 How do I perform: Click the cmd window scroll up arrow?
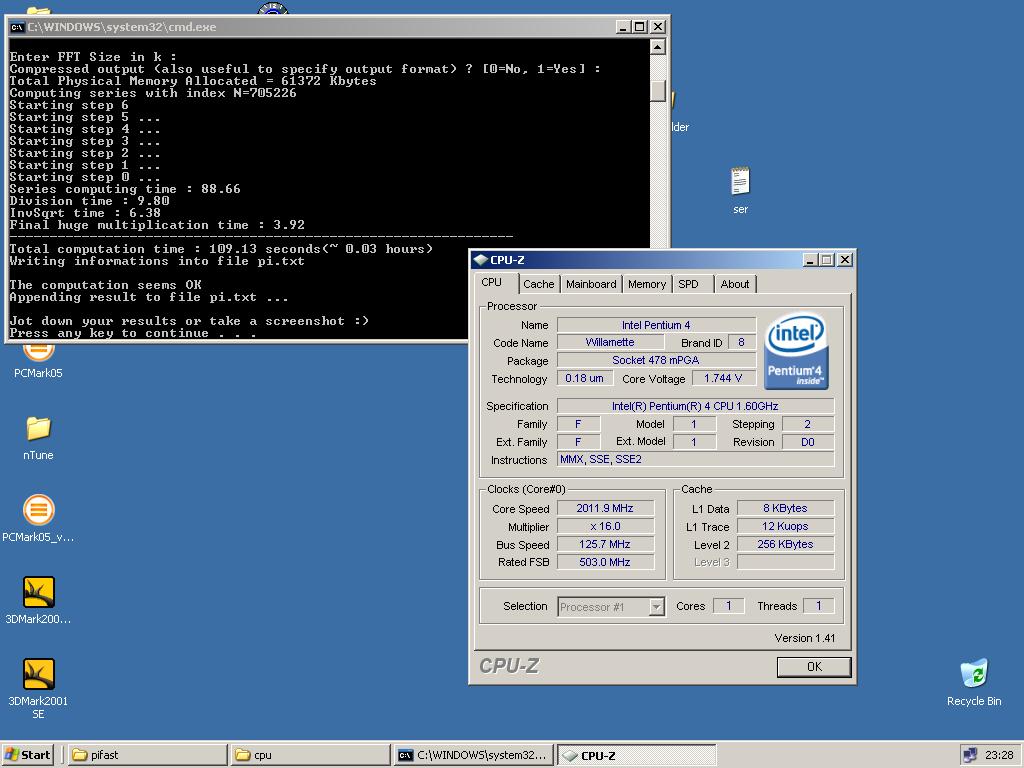(x=658, y=47)
